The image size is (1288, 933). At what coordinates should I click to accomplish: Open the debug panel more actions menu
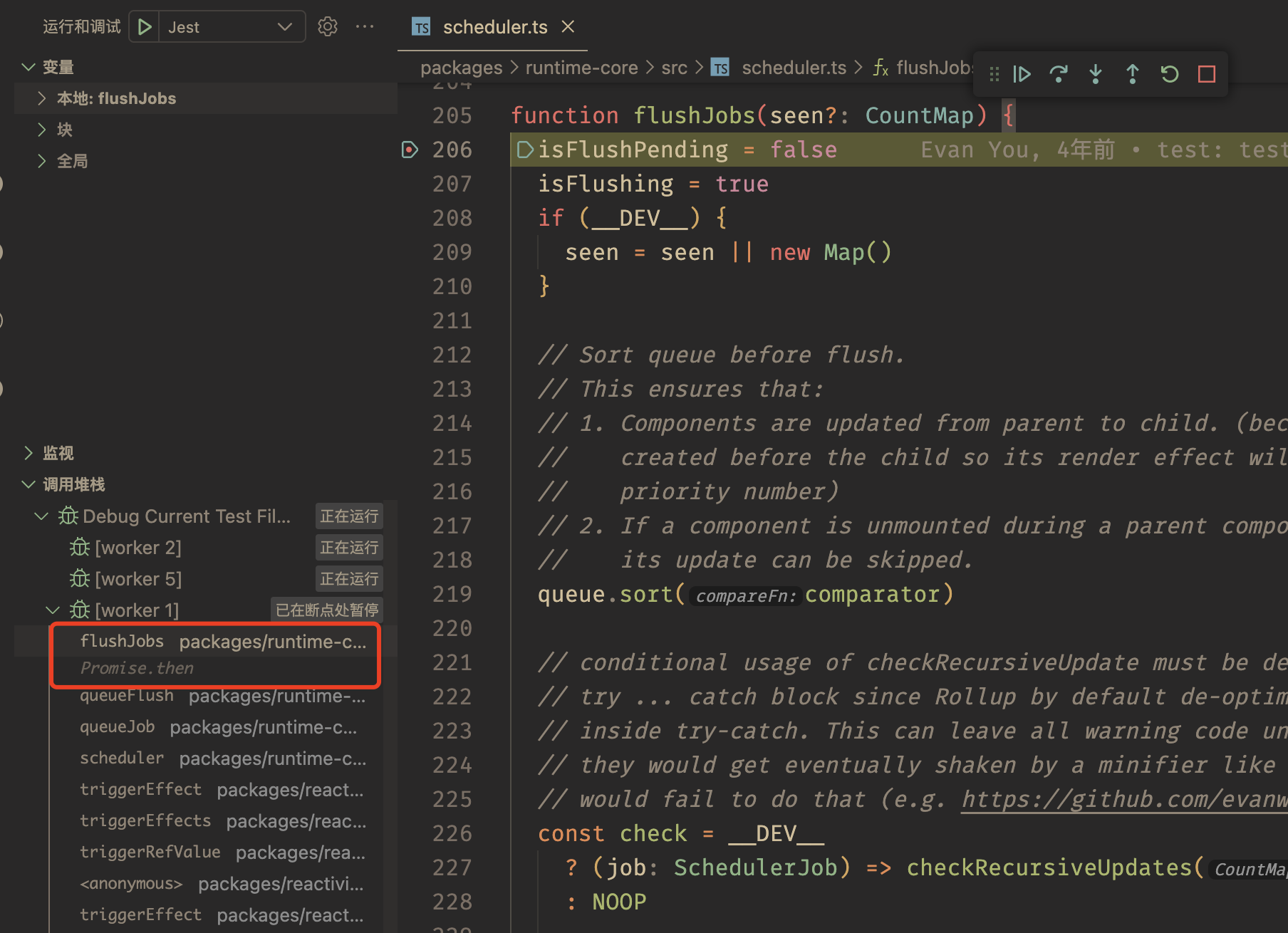point(365,27)
